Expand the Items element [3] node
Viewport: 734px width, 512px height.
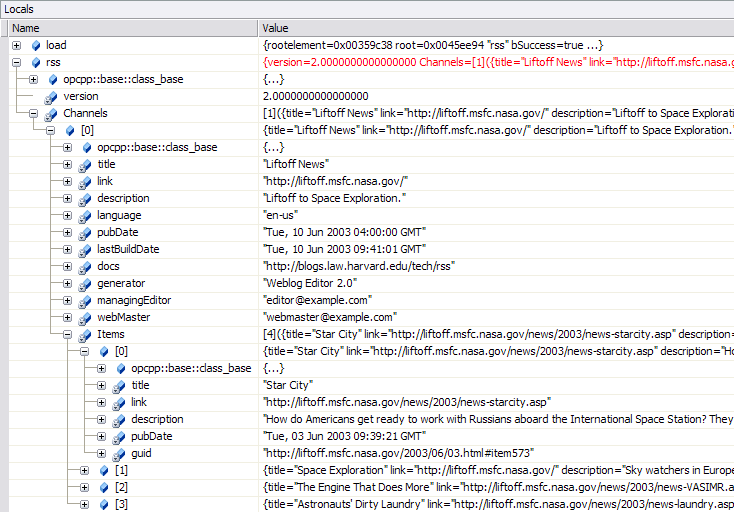click(85, 504)
